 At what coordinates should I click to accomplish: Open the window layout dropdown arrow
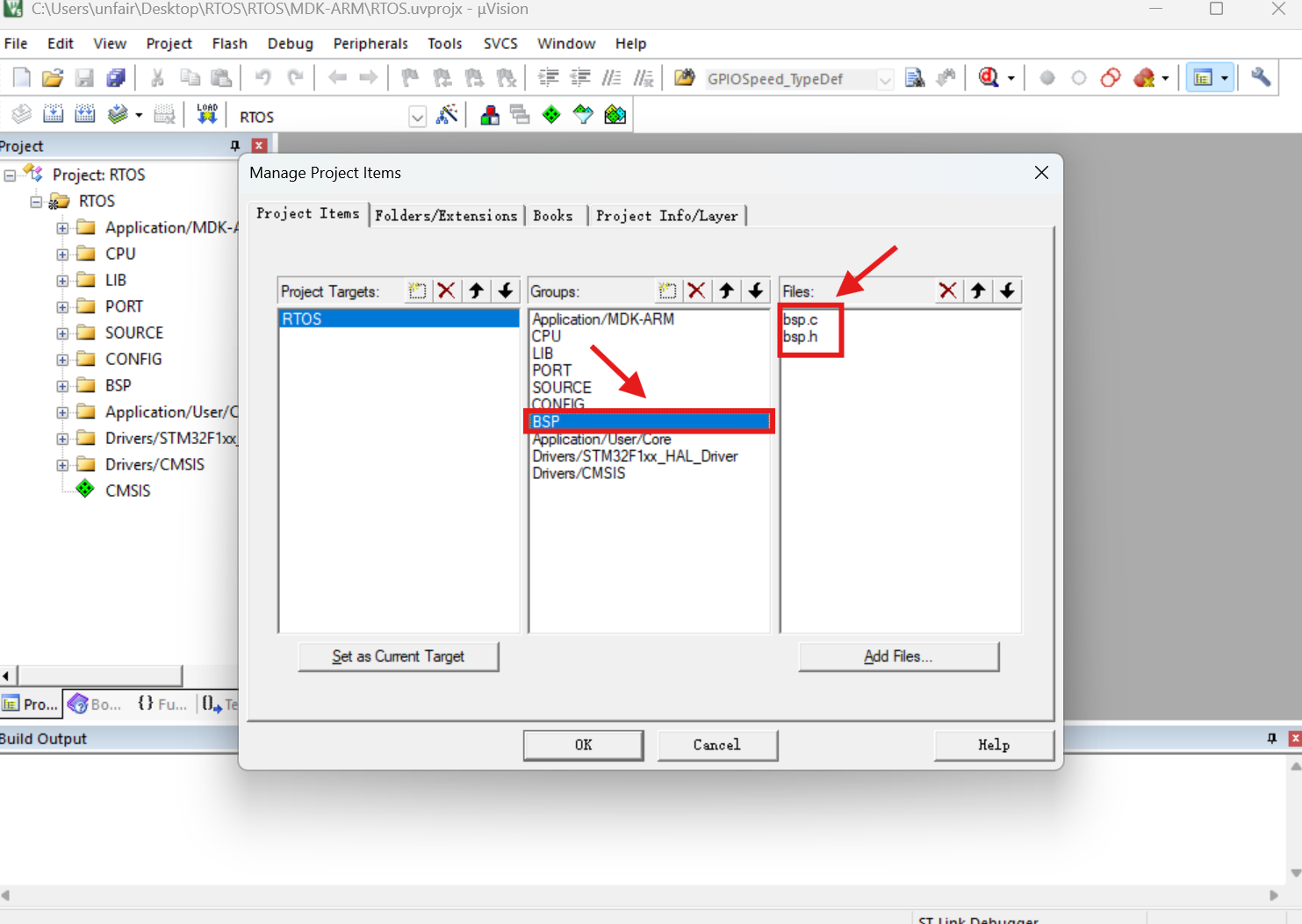(x=1225, y=78)
